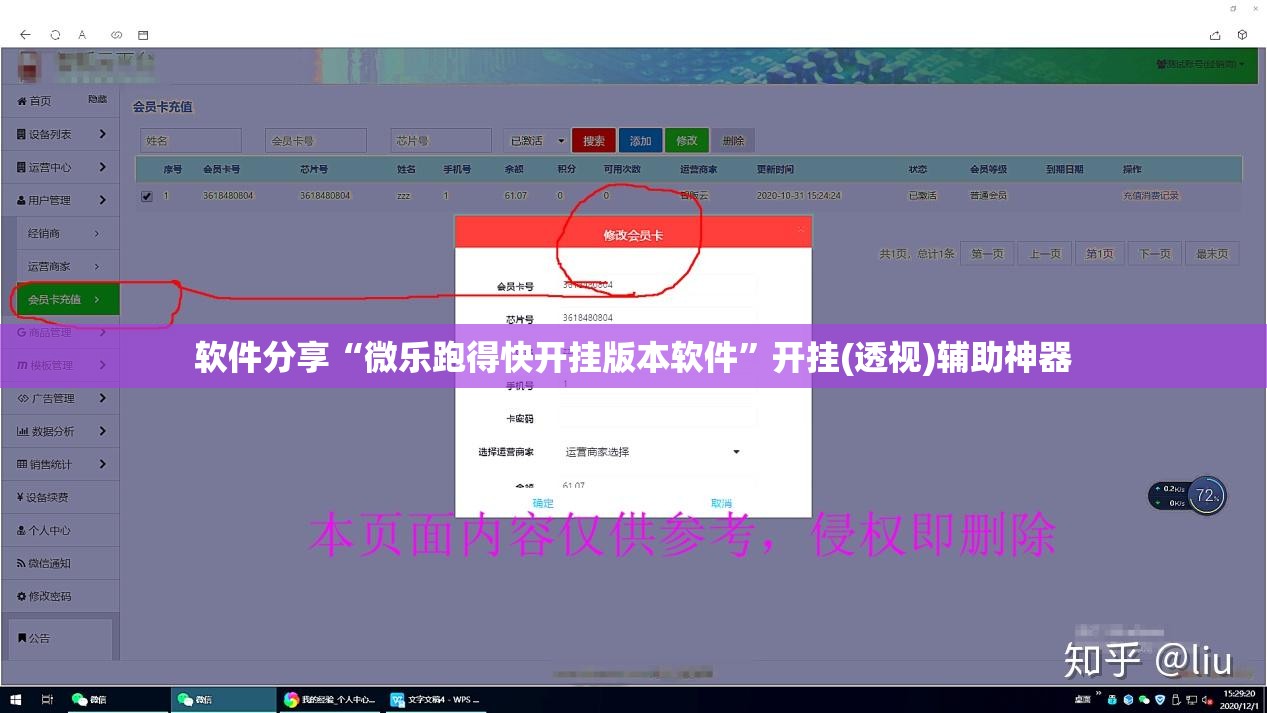The image size is (1267, 713).
Task: Click the cube icon at top right
Action: (1243, 34)
